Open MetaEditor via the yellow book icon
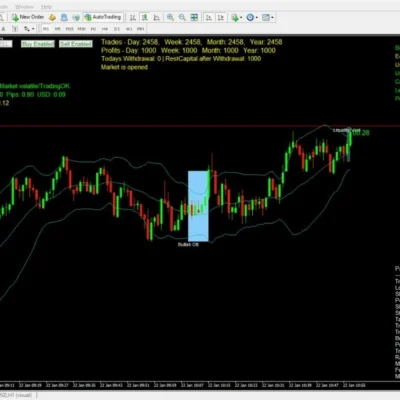The width and height of the screenshot is (400, 400). point(52,17)
